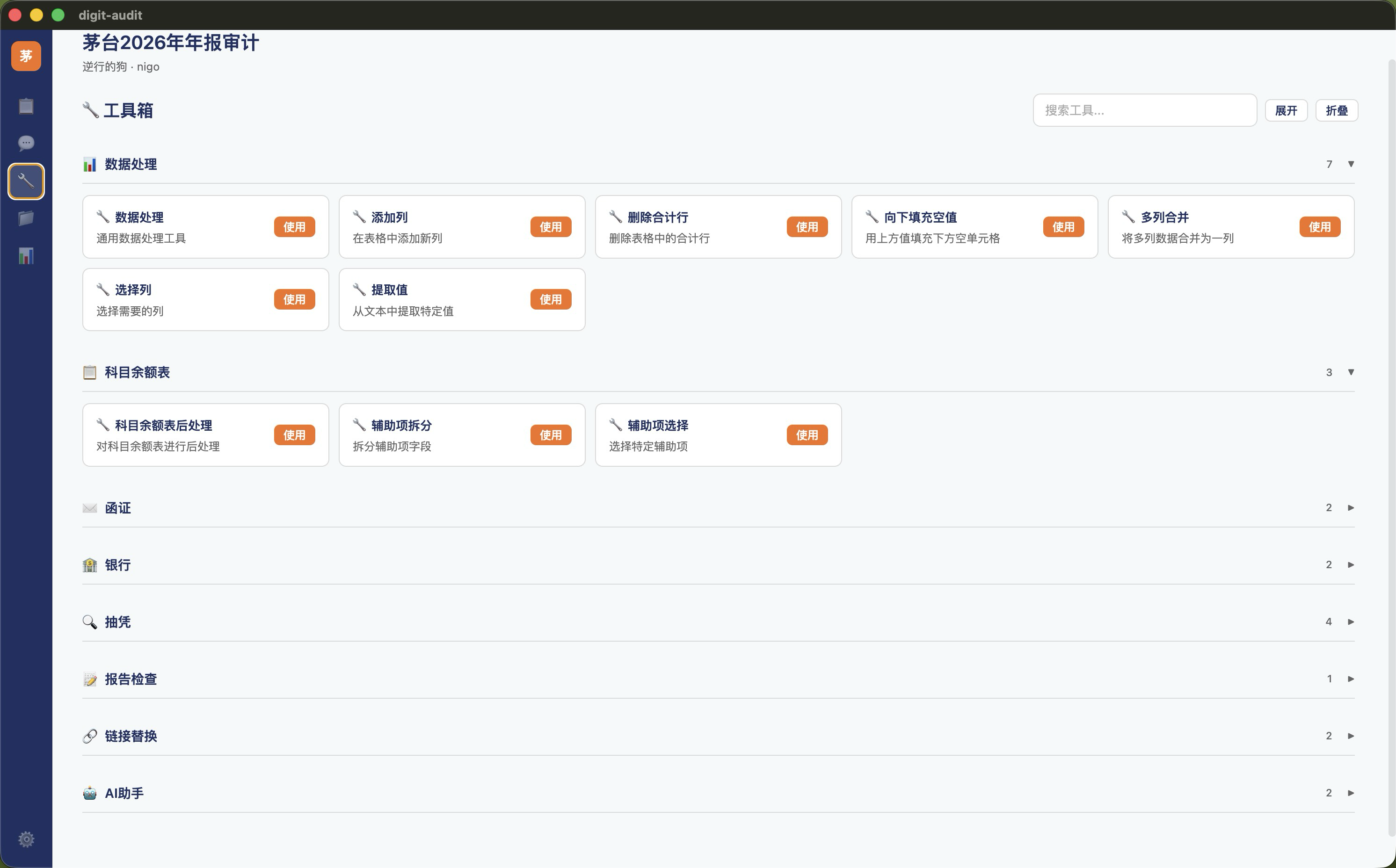Click the wrench icon on 提取值 card
1396x868 pixels.
(x=359, y=289)
